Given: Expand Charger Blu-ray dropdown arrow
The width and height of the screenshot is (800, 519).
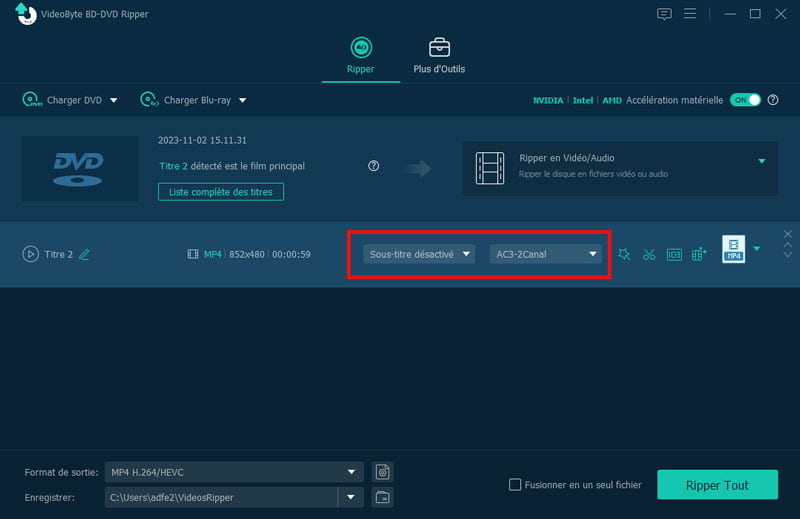Looking at the screenshot, I should (x=243, y=101).
